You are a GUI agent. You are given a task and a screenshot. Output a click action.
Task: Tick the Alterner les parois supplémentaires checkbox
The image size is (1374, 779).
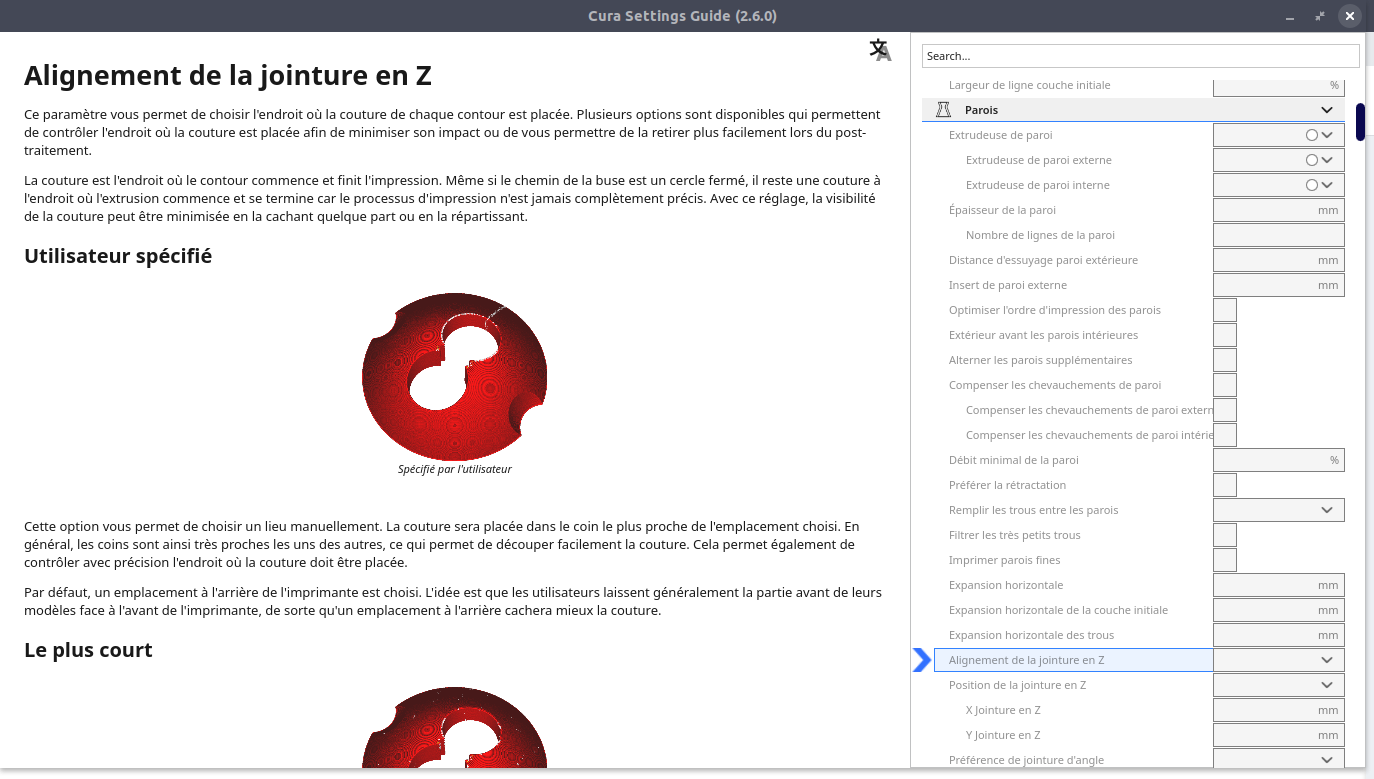tap(1225, 360)
